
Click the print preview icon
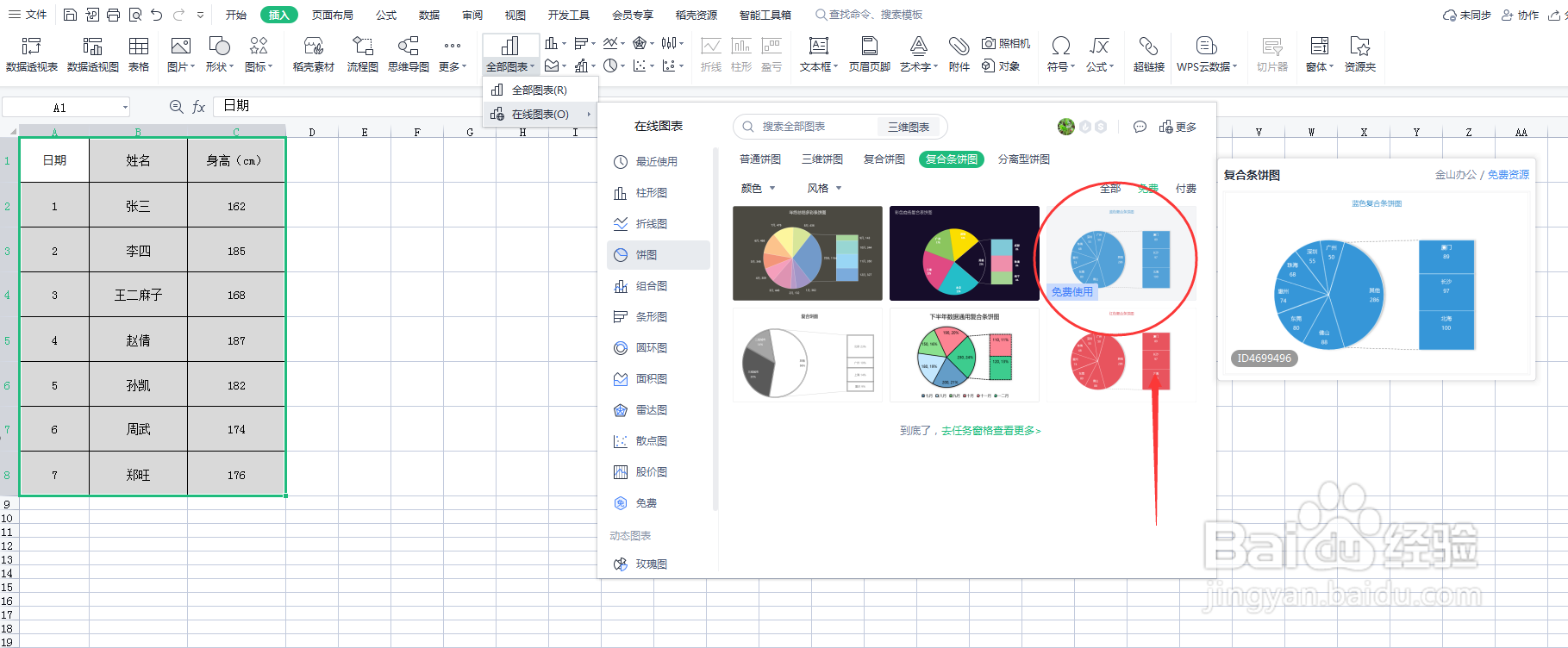coord(135,15)
